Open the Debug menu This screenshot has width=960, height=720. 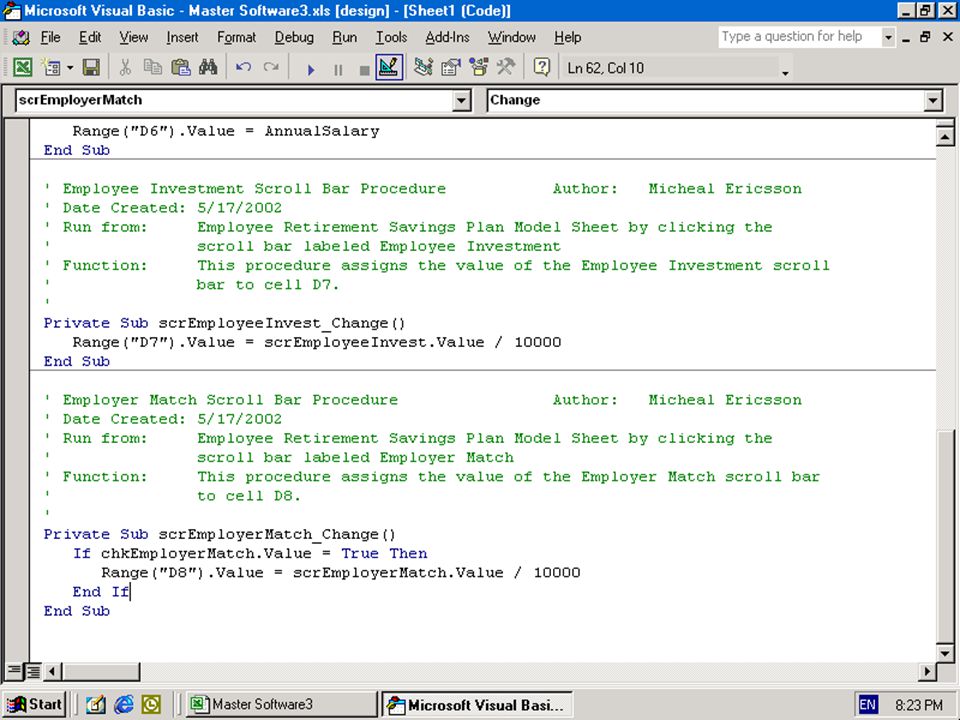click(x=294, y=37)
